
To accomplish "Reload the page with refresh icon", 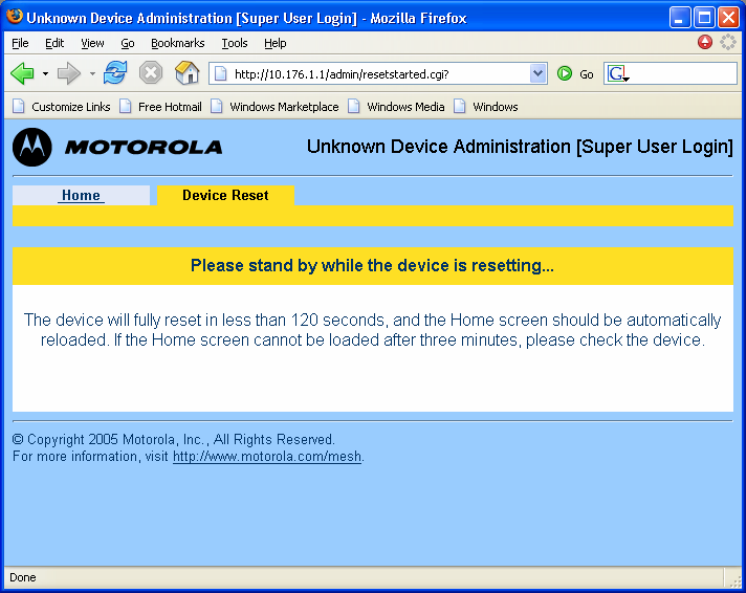I will [116, 73].
